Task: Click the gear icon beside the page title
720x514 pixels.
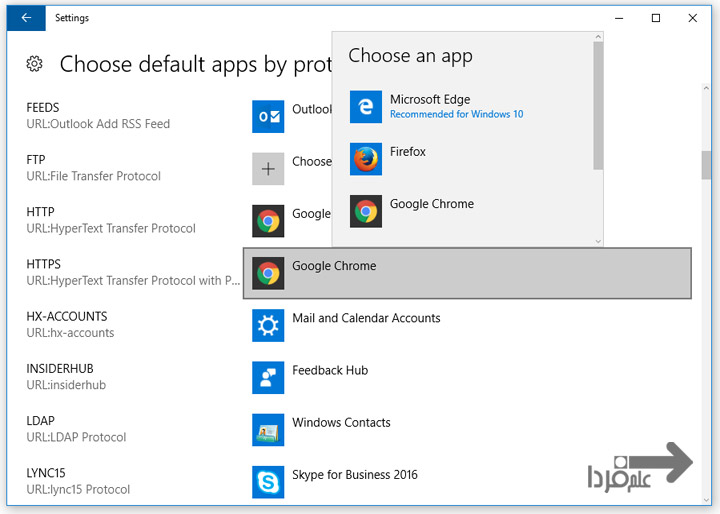Action: click(x=35, y=64)
